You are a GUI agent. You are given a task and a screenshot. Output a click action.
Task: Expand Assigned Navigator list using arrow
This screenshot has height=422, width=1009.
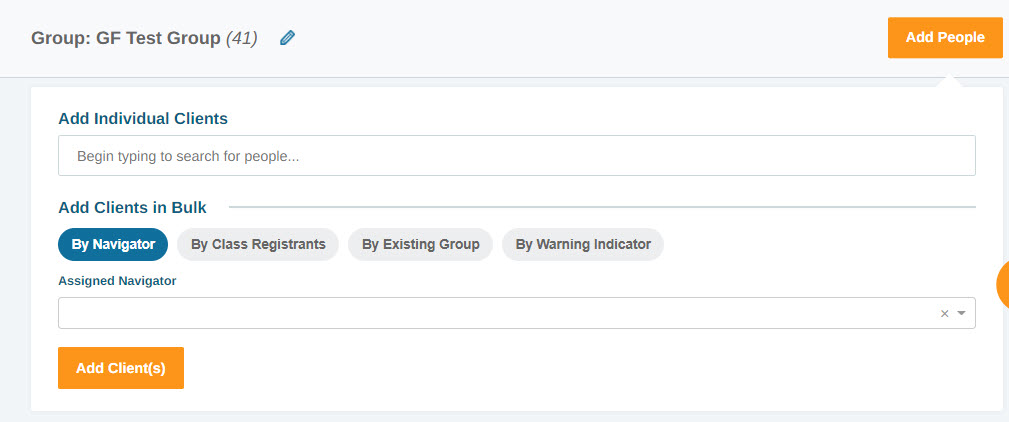(x=961, y=313)
